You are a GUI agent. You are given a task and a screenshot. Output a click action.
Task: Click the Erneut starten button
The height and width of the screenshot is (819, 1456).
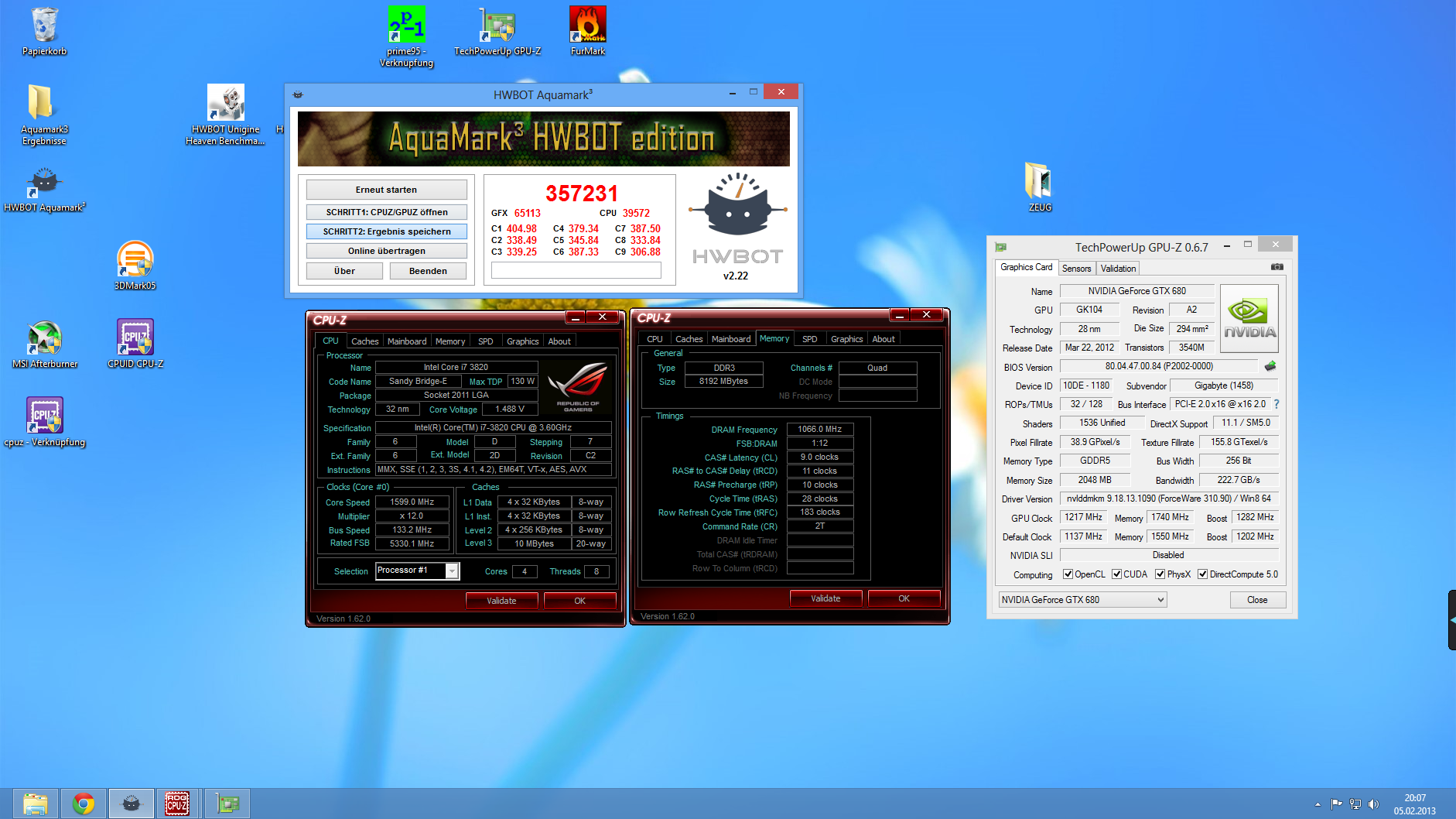tap(386, 190)
